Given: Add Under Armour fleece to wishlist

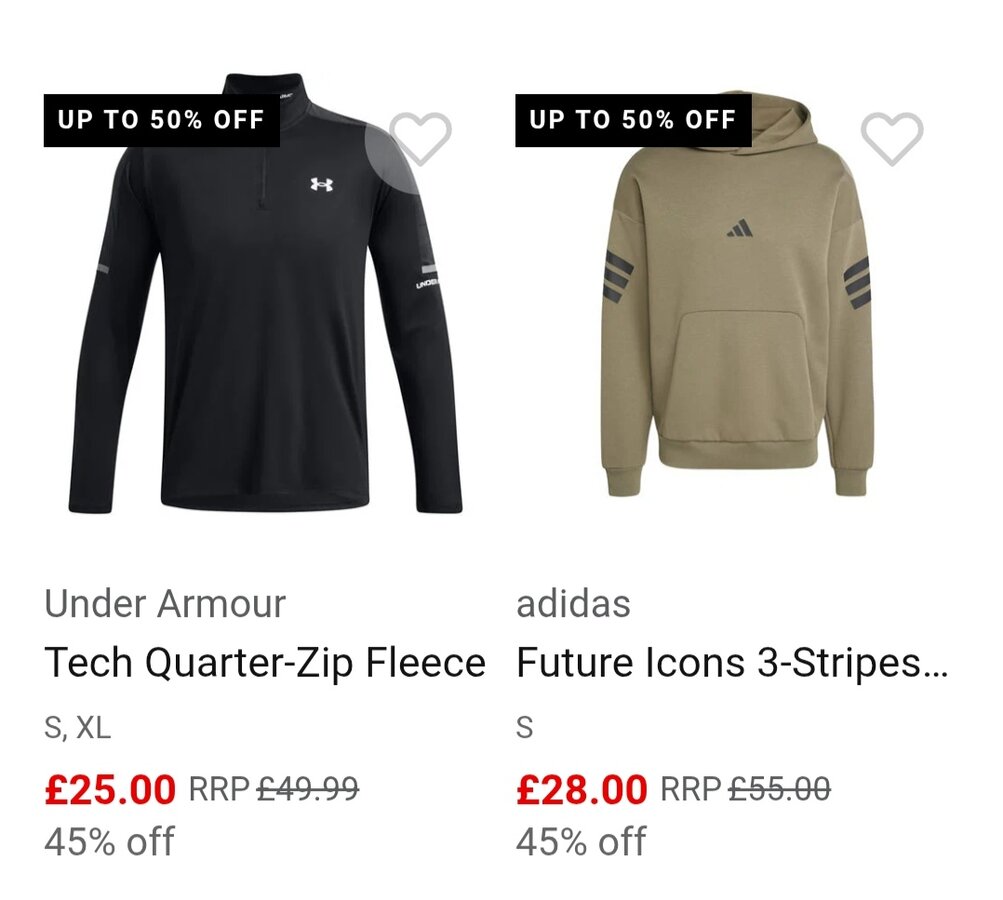Looking at the screenshot, I should (x=421, y=138).
